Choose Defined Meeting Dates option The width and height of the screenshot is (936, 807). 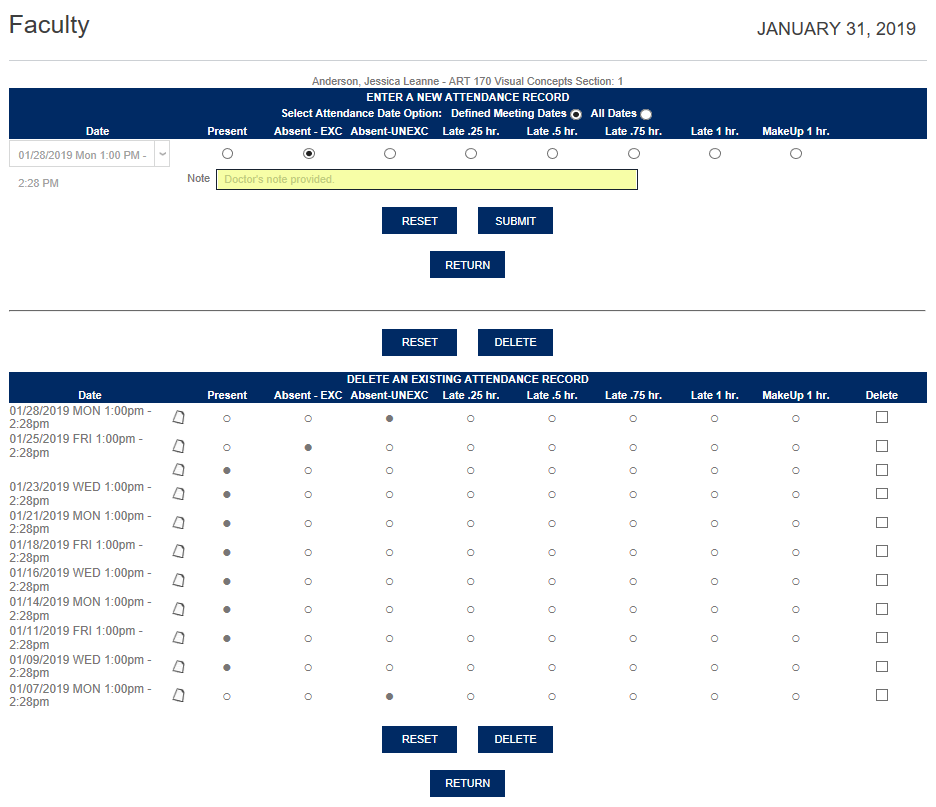[576, 114]
